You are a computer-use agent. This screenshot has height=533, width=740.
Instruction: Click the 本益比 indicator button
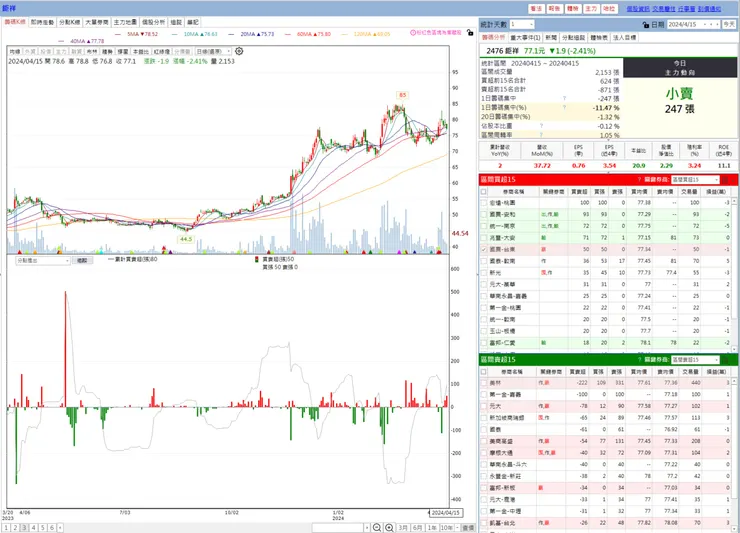point(141,51)
